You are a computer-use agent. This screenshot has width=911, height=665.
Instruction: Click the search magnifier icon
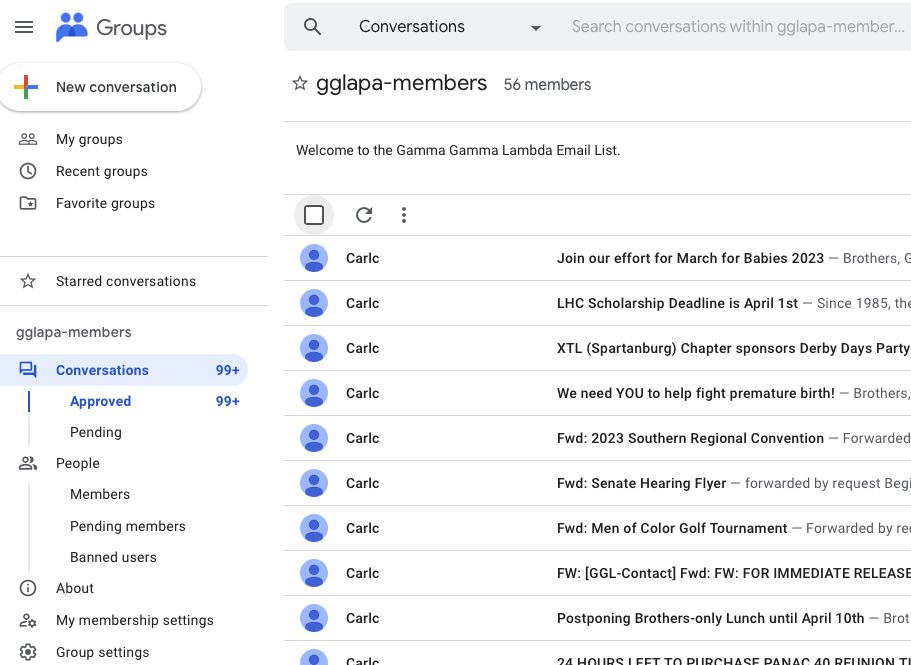(313, 27)
